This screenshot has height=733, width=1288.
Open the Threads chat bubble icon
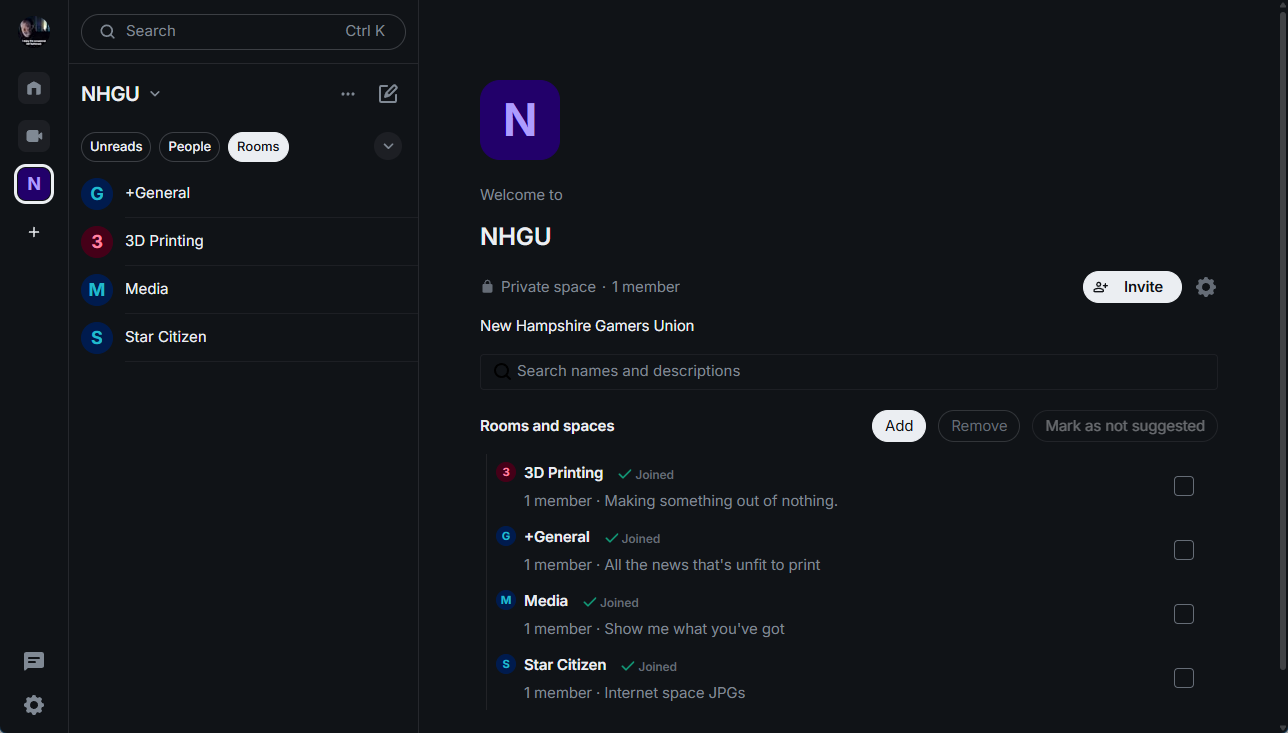[x=34, y=661]
